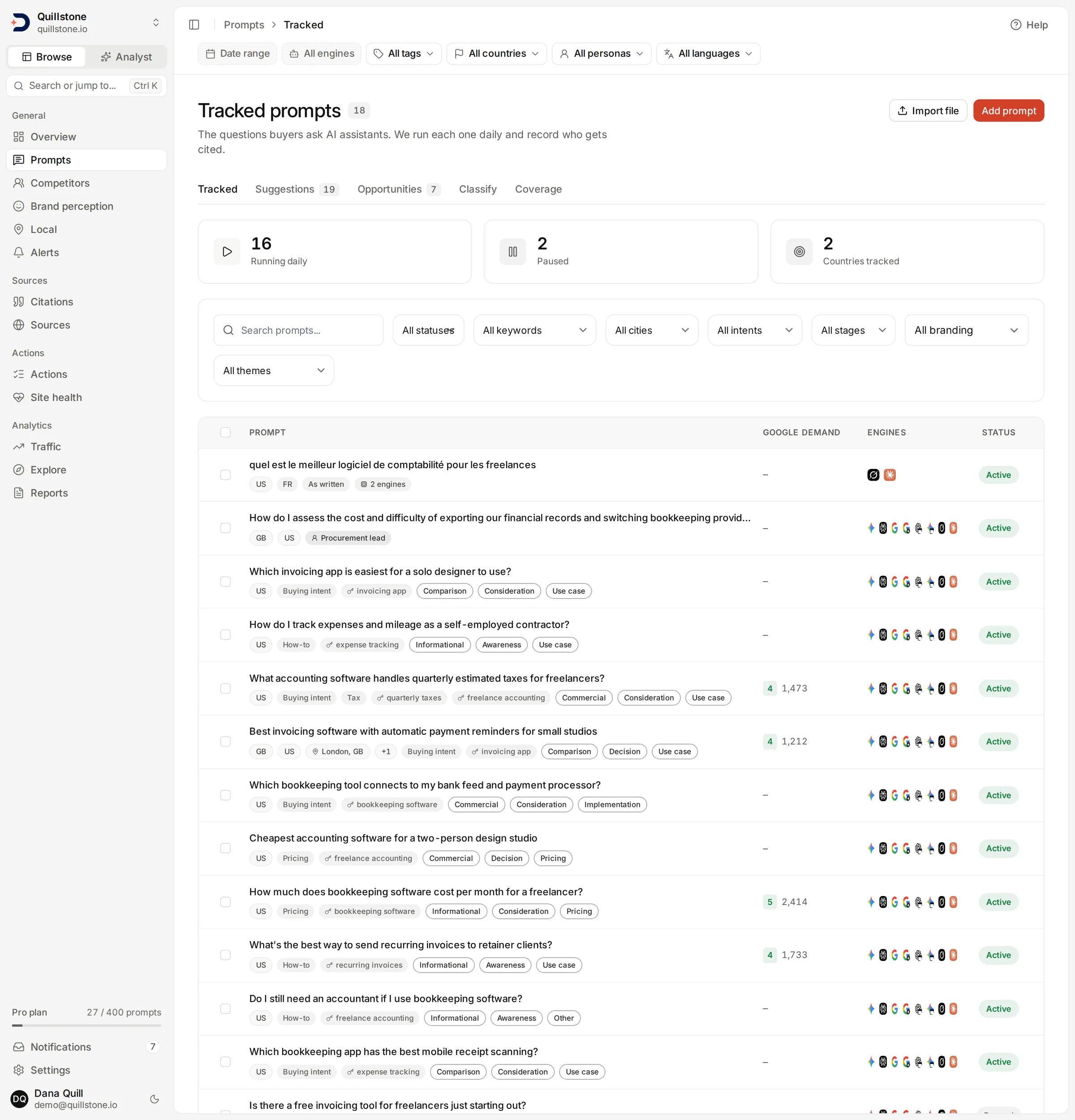Click the Search prompts field
The height and width of the screenshot is (1120, 1075).
298,330
